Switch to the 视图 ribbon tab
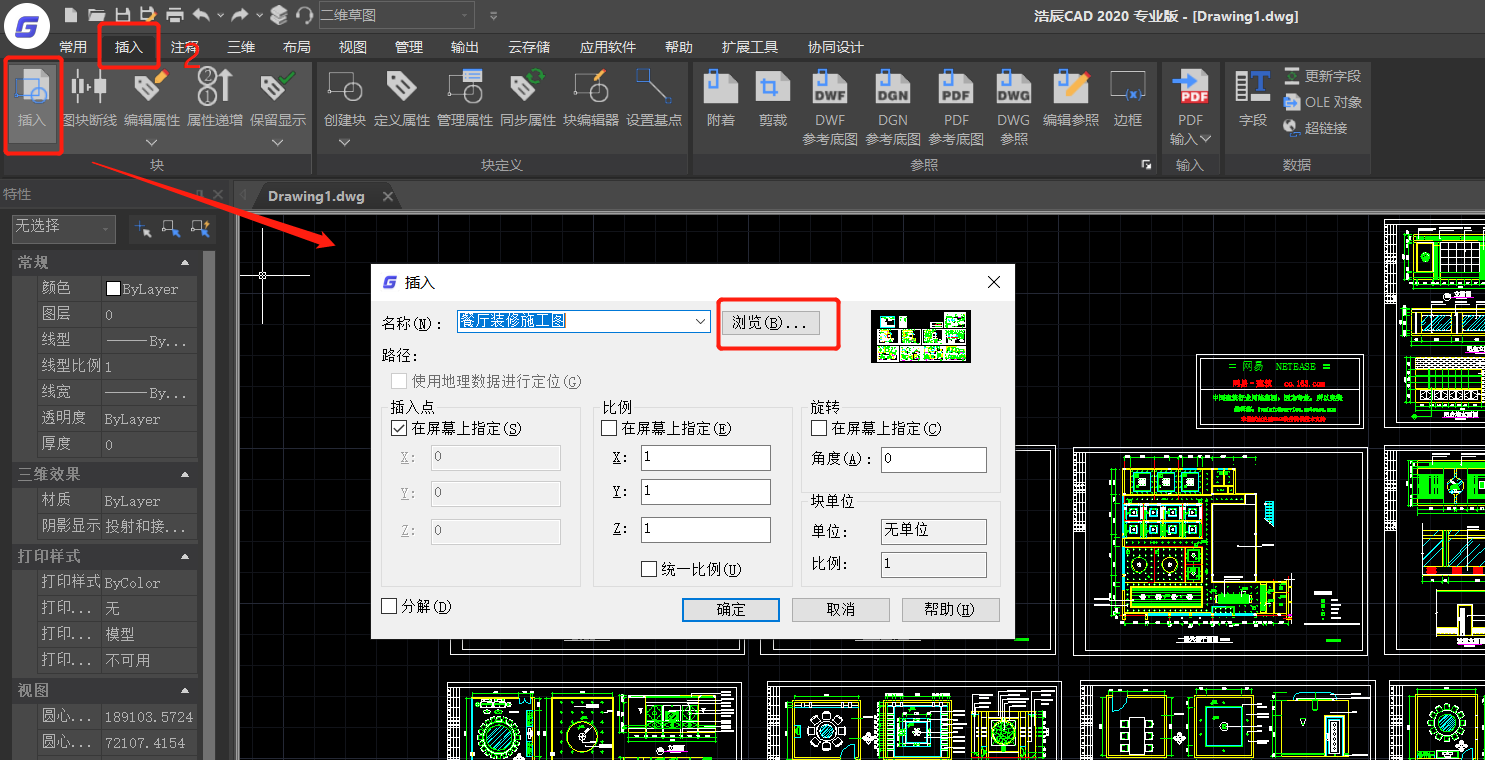The image size is (1485, 760). click(353, 47)
